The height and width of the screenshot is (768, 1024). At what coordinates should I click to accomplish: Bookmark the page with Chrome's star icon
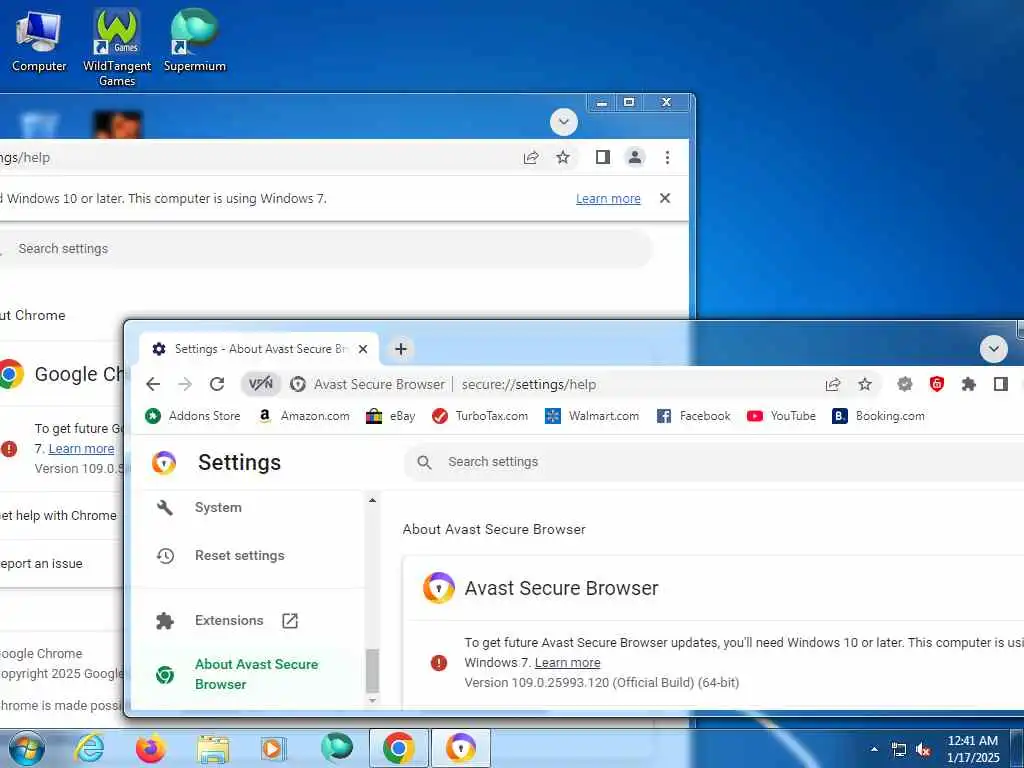563,157
